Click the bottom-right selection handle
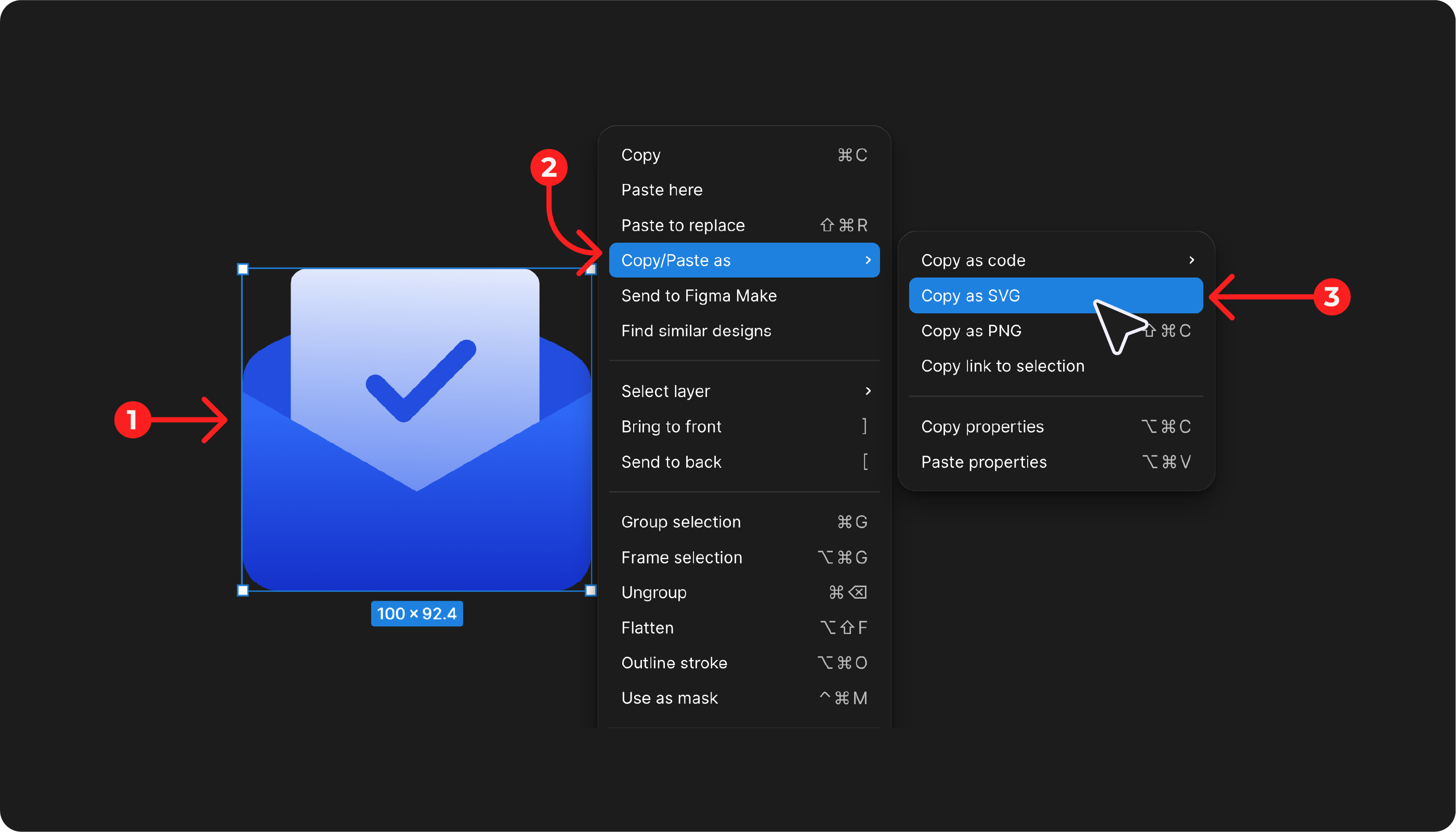Screen dimensions: 1456x832 coord(591,590)
